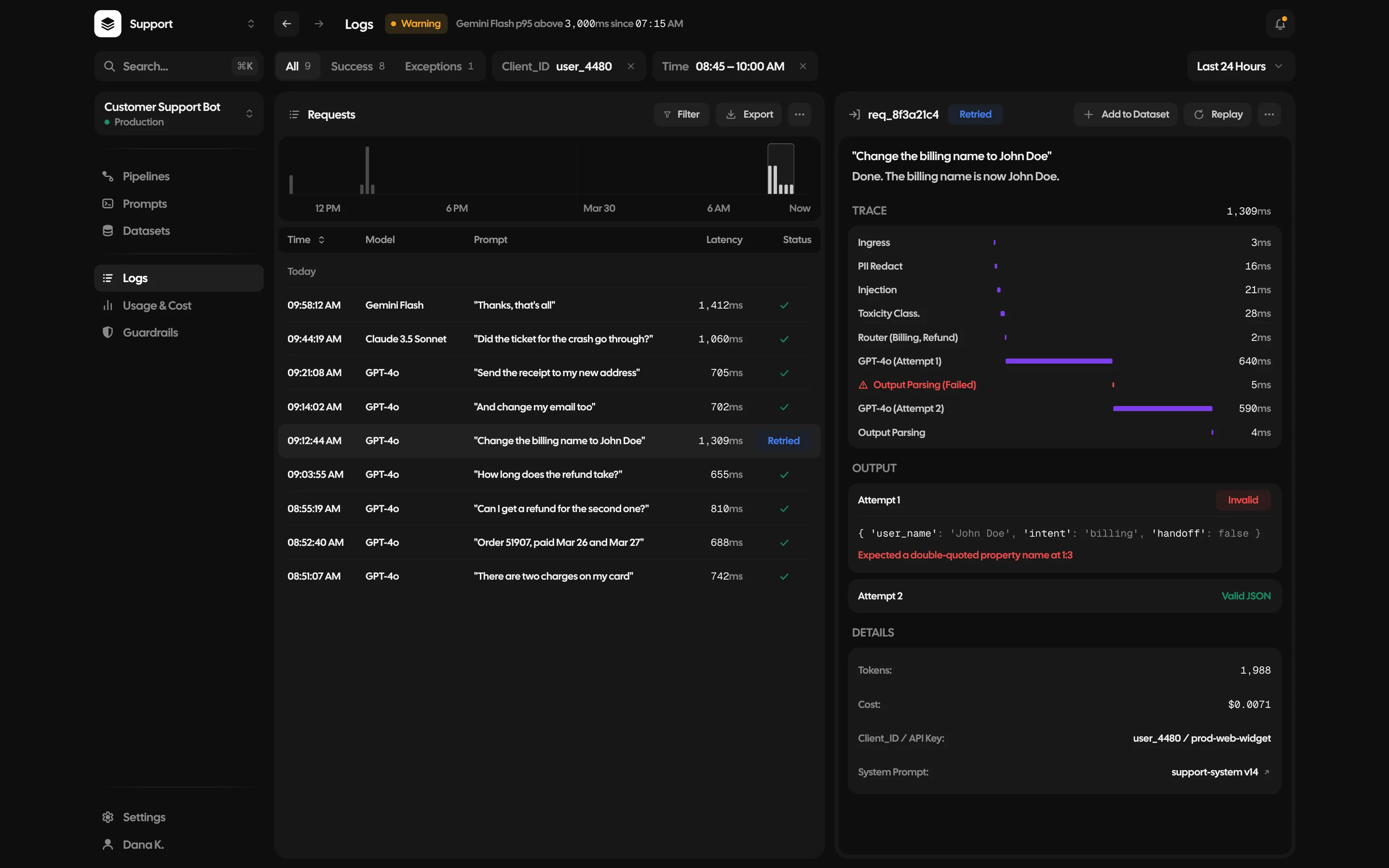The height and width of the screenshot is (868, 1389).
Task: Click Add to Dataset button
Action: coord(1126,114)
